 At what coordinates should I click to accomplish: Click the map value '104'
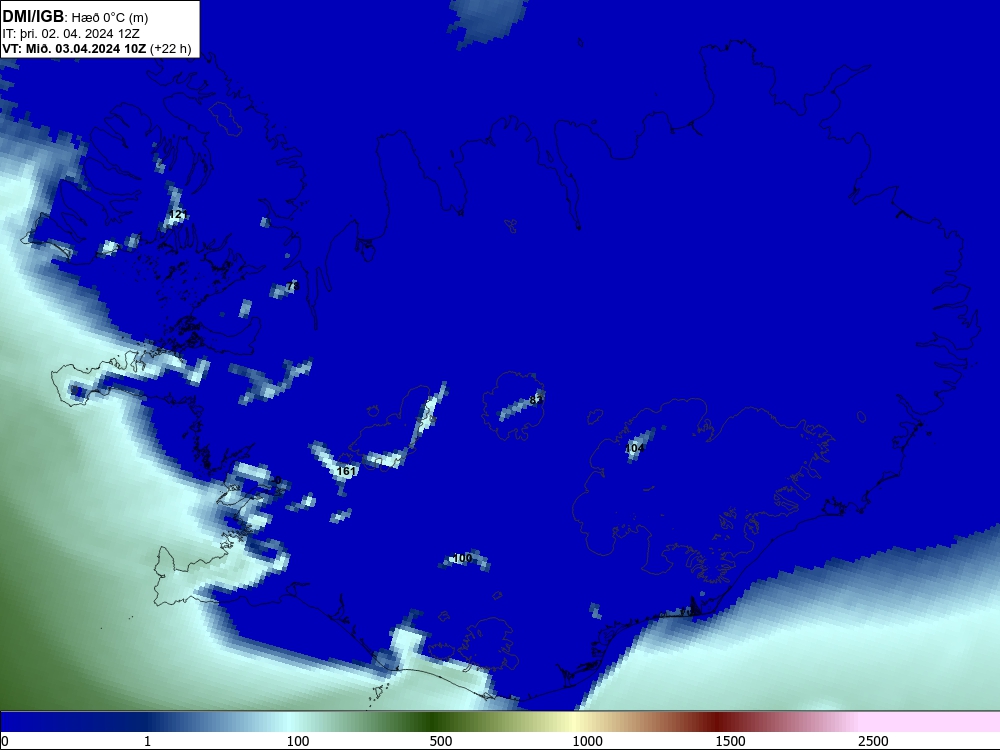pyautogui.click(x=634, y=448)
